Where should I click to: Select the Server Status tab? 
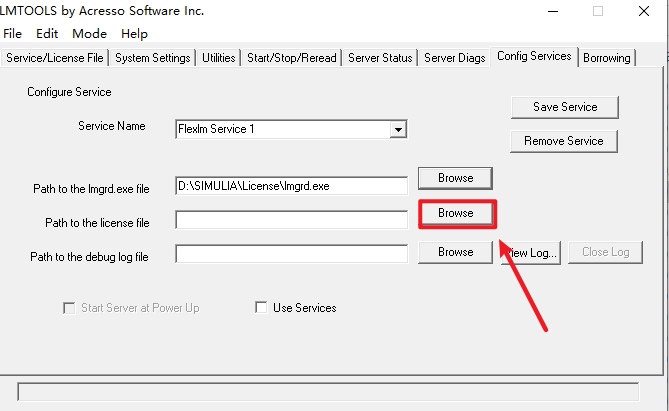pyautogui.click(x=380, y=58)
